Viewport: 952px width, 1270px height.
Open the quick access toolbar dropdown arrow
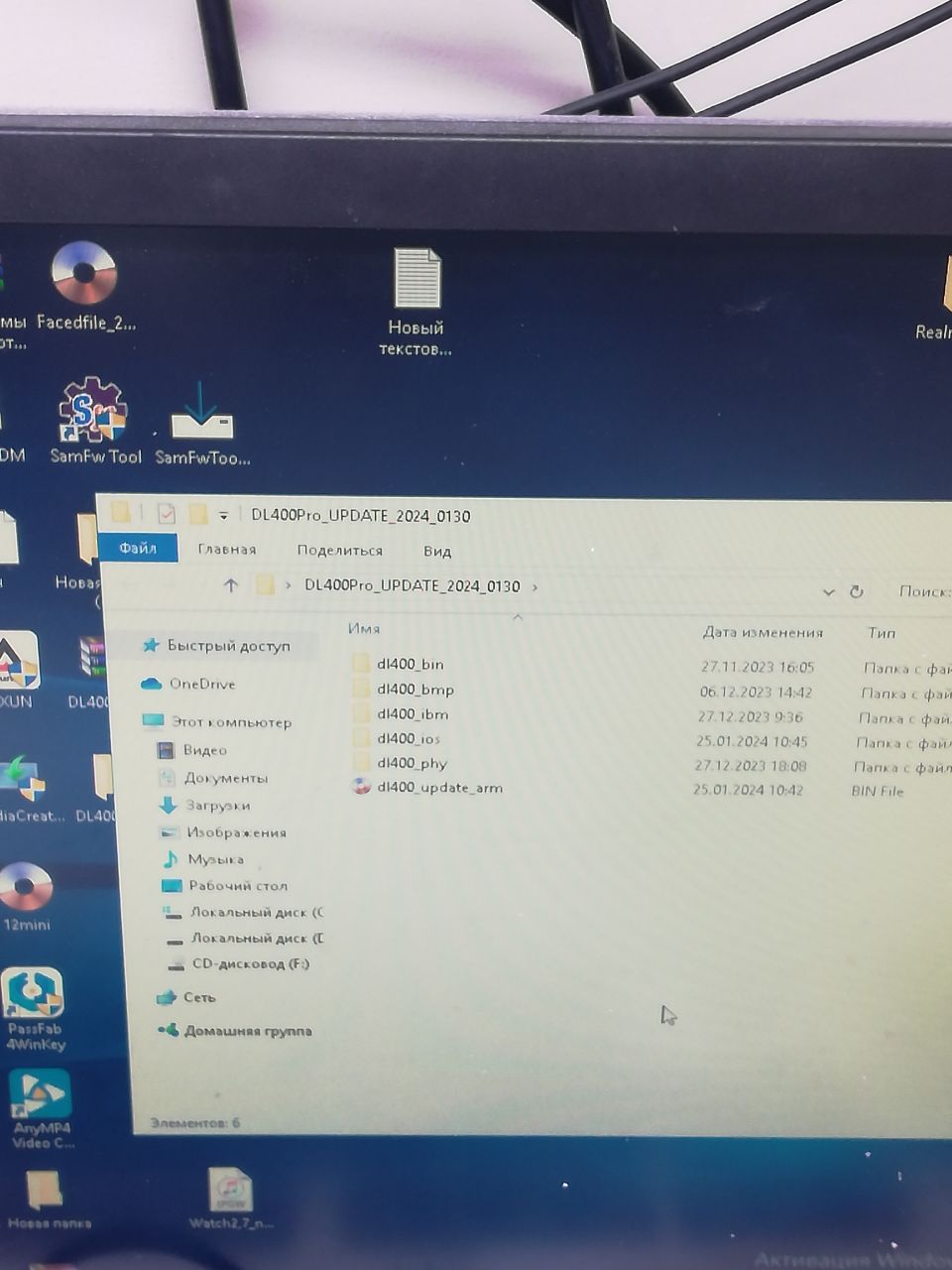pos(224,515)
